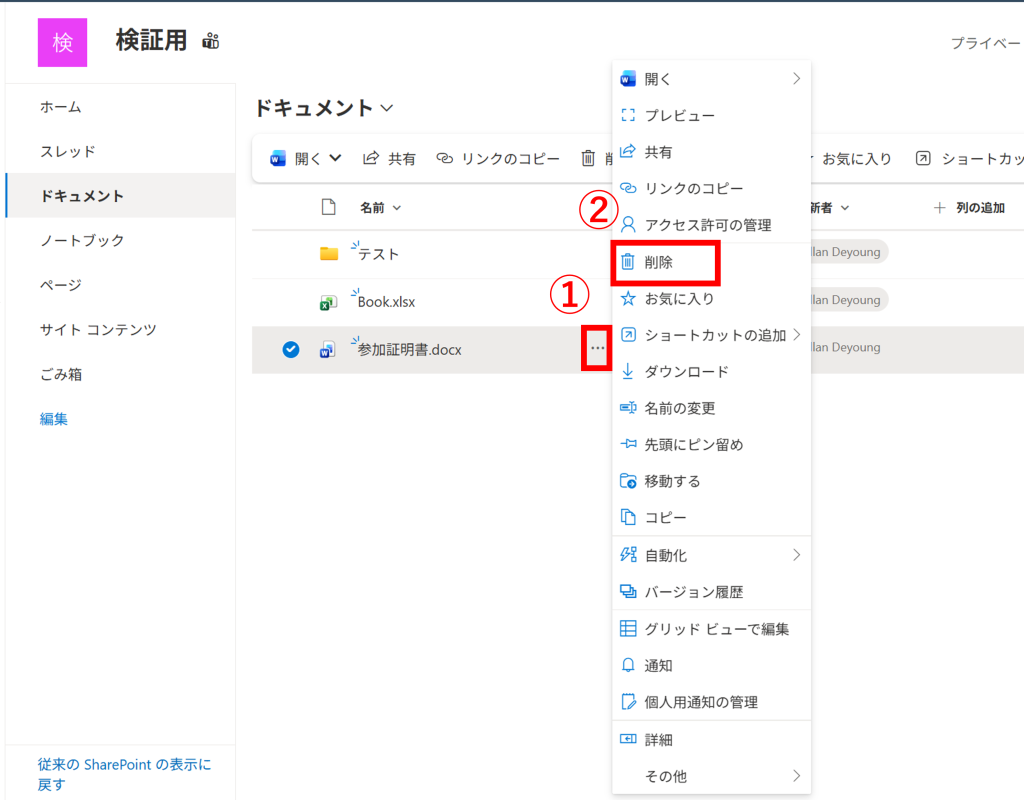Uncheck the selected 参加証明書.docx row checkbox
The width and height of the screenshot is (1024, 800).
[x=291, y=349]
